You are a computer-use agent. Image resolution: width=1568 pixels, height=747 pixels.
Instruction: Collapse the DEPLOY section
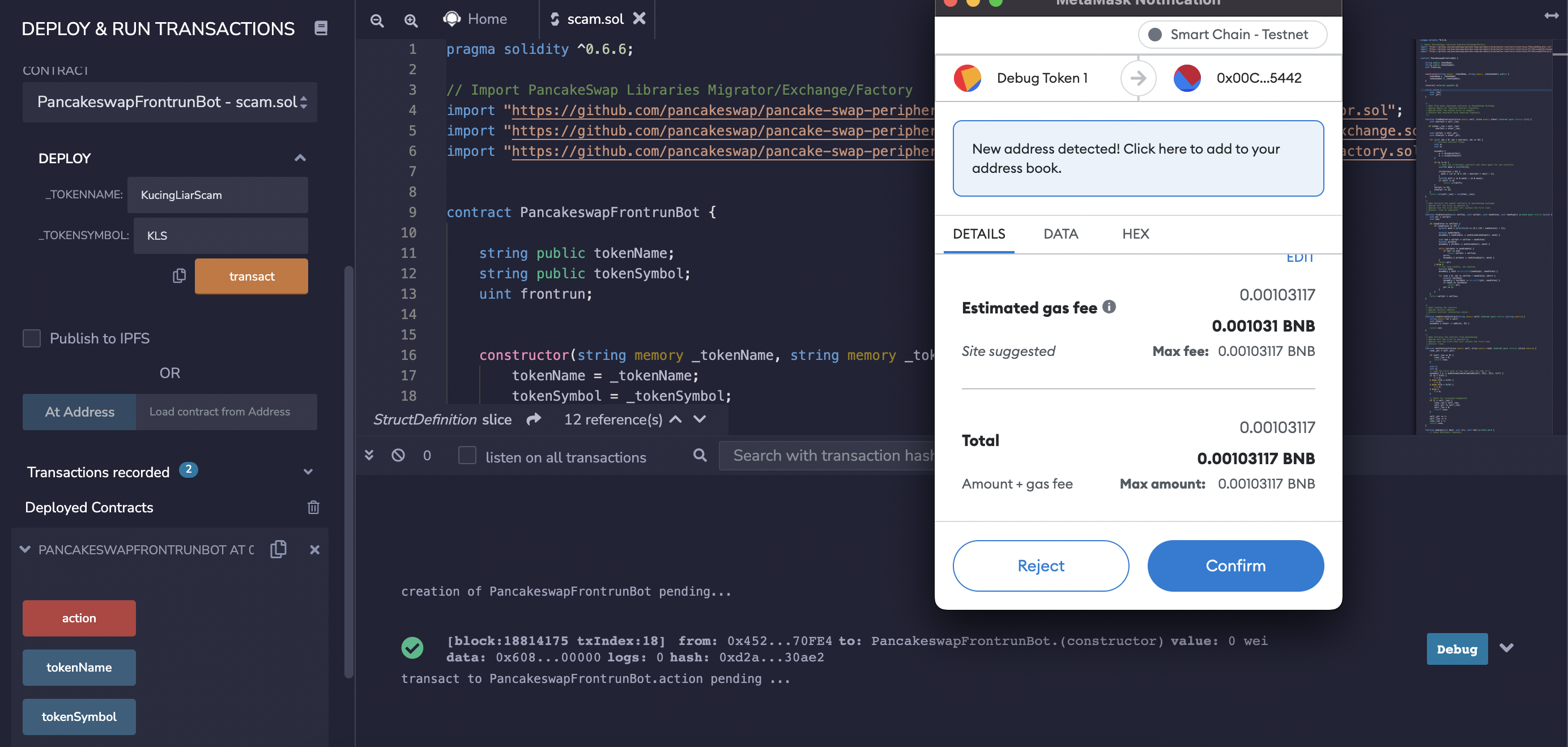(x=300, y=158)
